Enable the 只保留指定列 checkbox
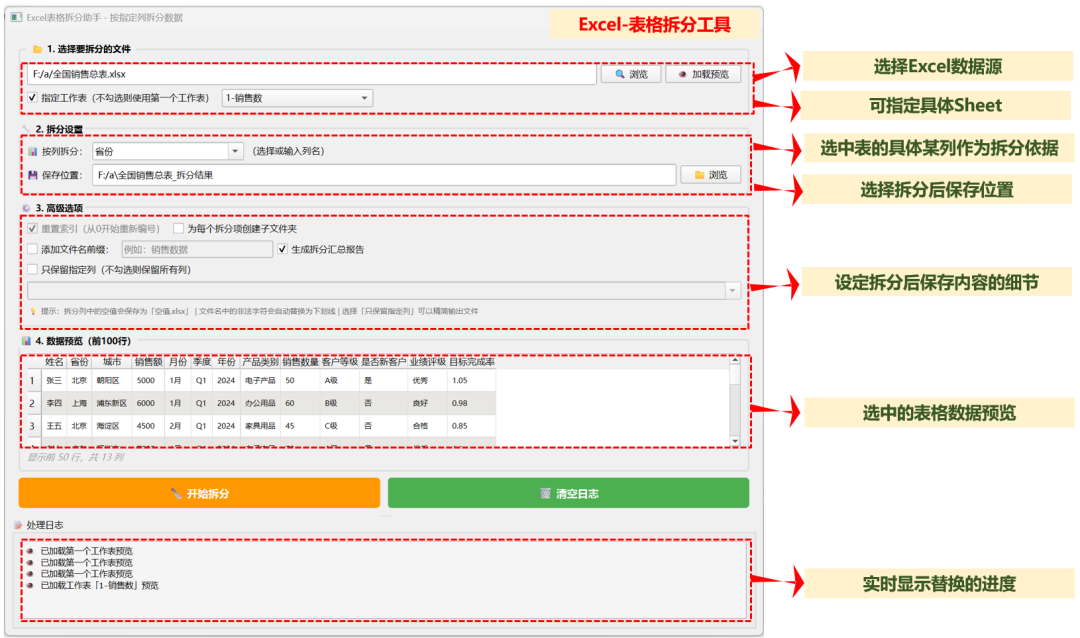This screenshot has width=1080, height=638. [32, 269]
